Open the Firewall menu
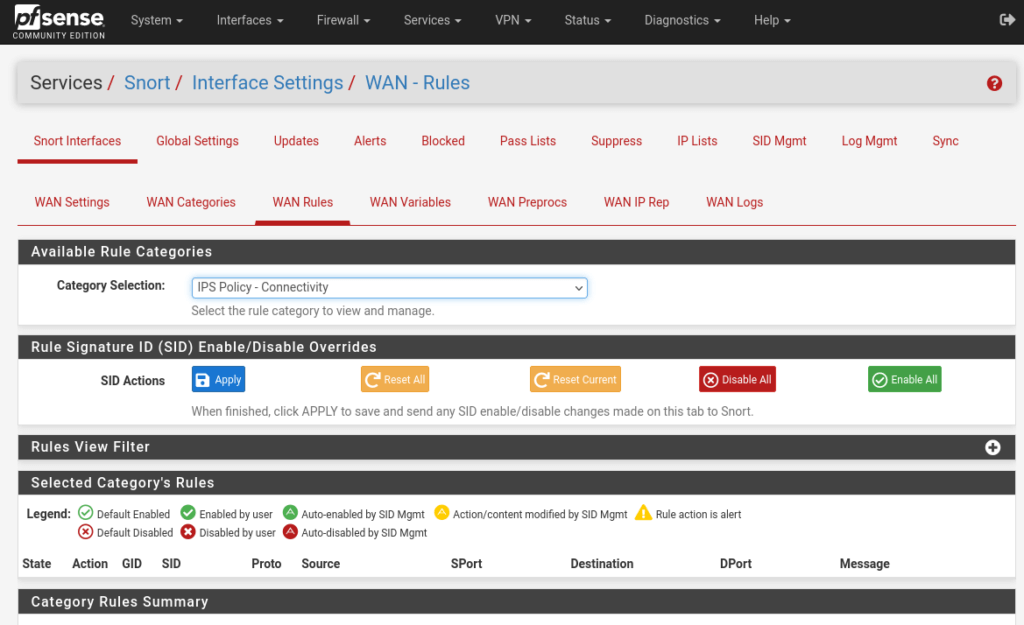1024x625 pixels. coord(344,20)
